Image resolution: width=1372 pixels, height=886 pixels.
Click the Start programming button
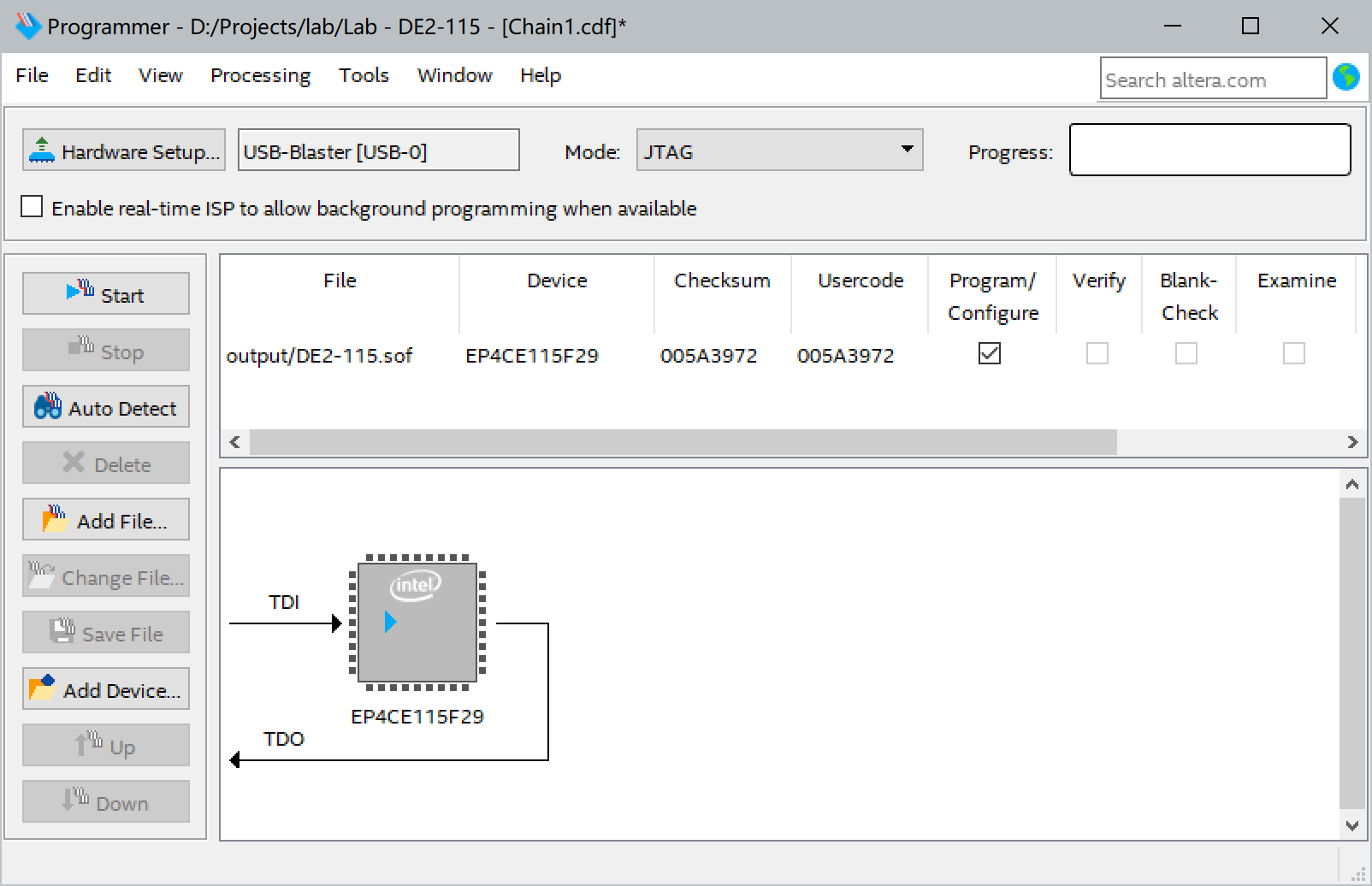[105, 294]
